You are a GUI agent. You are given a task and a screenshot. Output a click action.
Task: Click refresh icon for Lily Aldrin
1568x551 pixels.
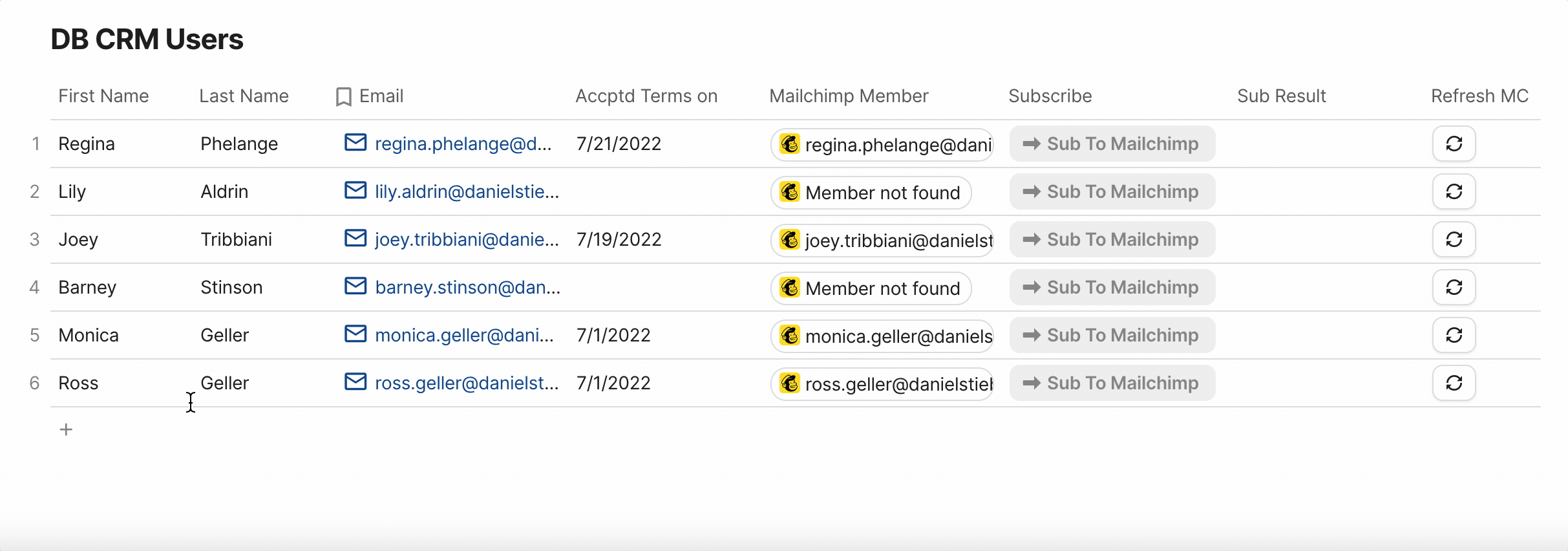[1454, 191]
